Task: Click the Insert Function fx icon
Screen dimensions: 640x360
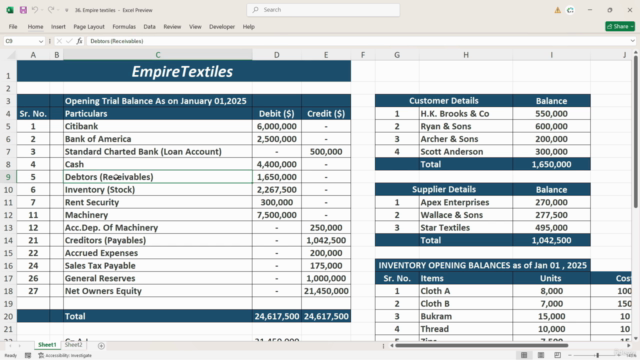Action: (79, 41)
